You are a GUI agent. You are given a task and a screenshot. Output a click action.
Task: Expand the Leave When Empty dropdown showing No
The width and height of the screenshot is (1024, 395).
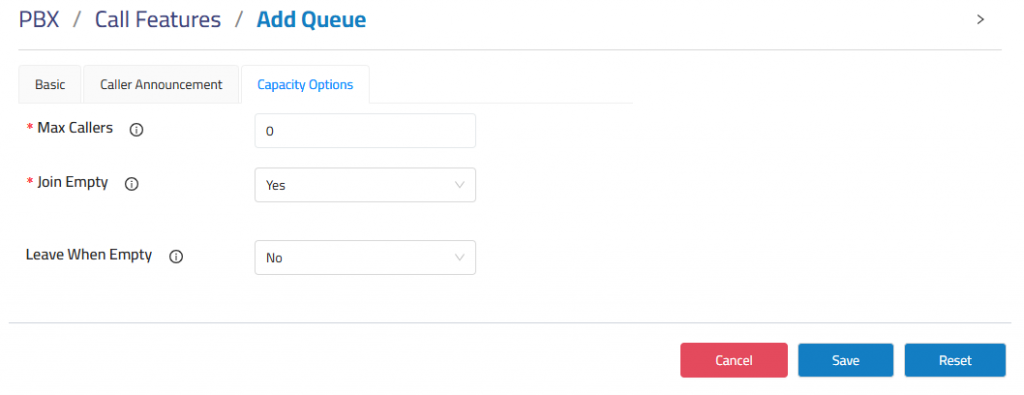pyautogui.click(x=365, y=258)
